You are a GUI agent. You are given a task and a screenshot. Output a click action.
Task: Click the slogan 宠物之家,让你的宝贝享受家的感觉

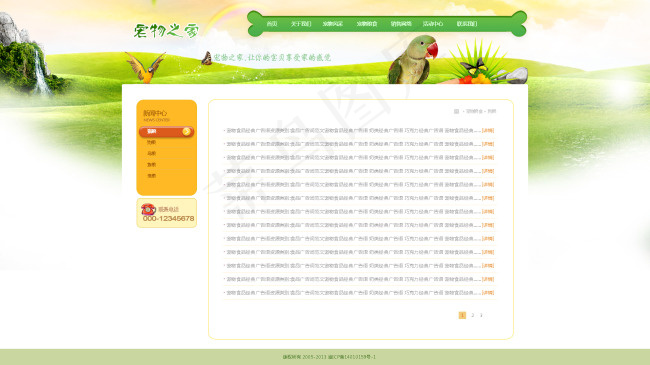click(x=272, y=58)
